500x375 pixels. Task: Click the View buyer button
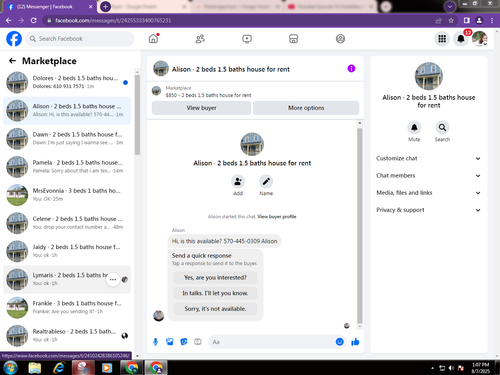(x=201, y=108)
